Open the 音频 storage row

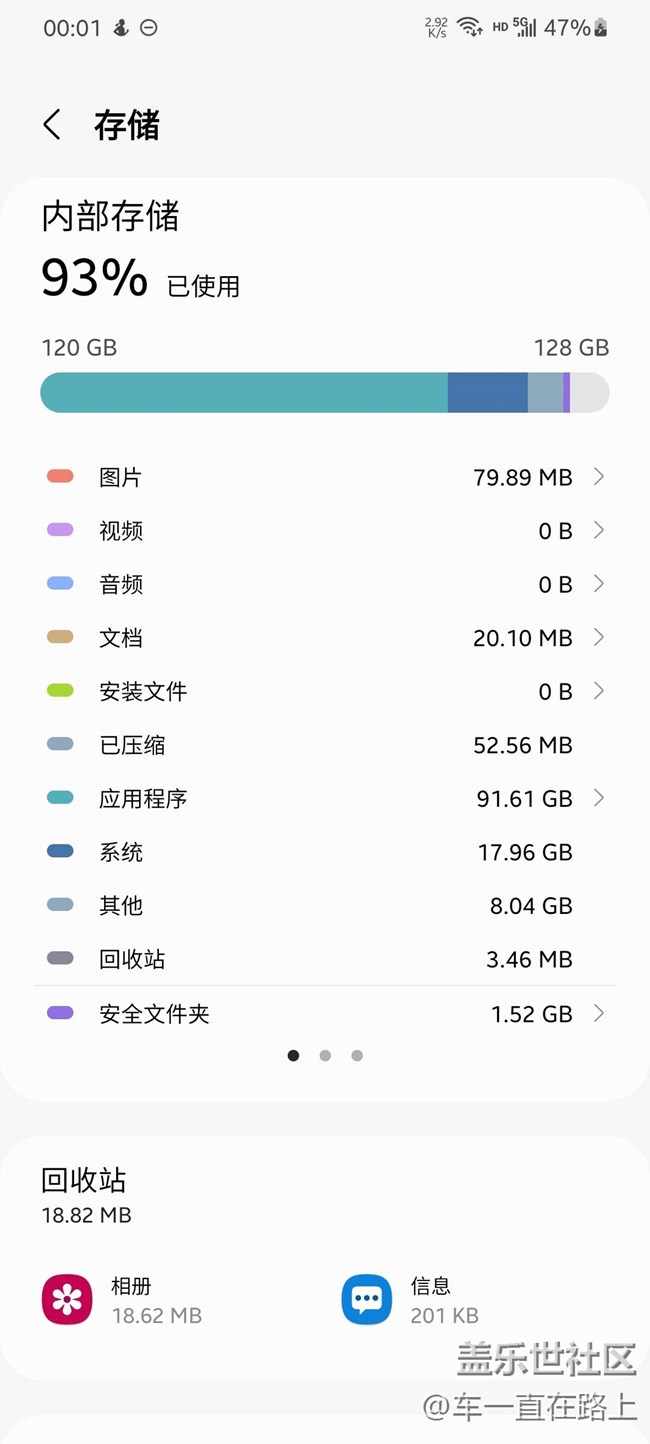coord(325,584)
